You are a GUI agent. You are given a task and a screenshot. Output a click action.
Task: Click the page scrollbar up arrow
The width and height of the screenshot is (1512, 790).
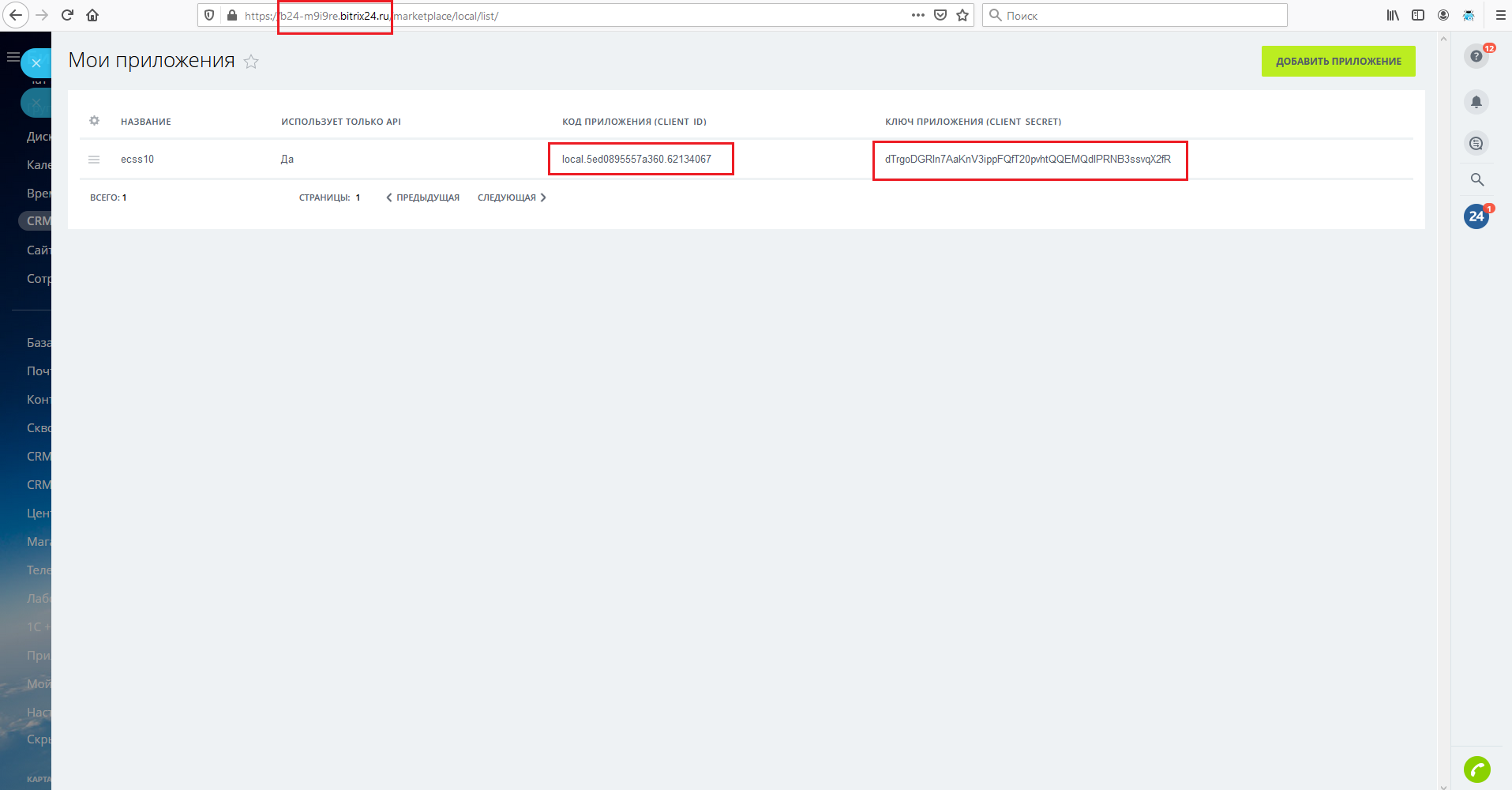pos(1443,38)
